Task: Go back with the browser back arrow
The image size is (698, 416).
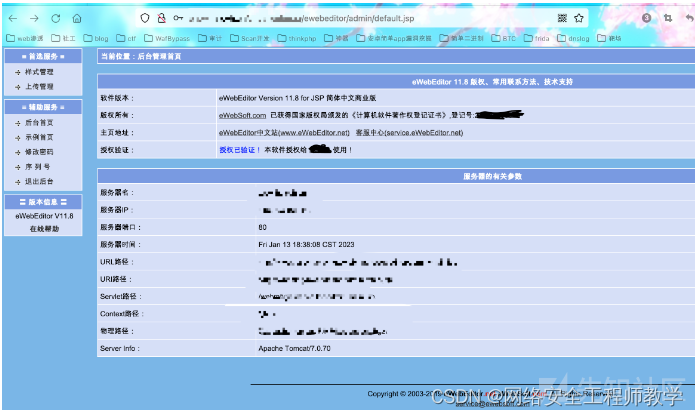Action: (x=12, y=18)
